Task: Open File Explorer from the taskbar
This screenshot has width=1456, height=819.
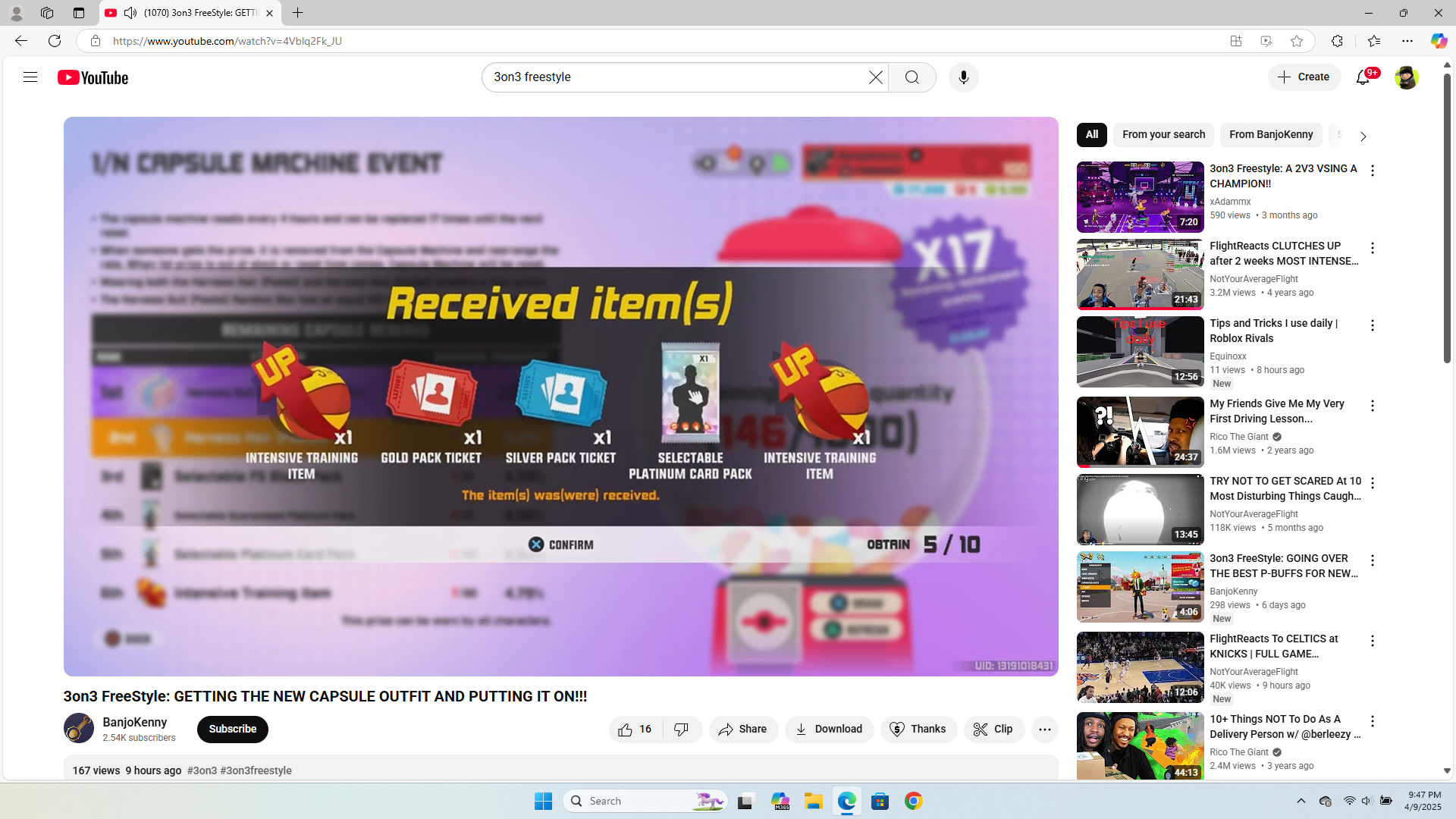Action: click(x=813, y=801)
